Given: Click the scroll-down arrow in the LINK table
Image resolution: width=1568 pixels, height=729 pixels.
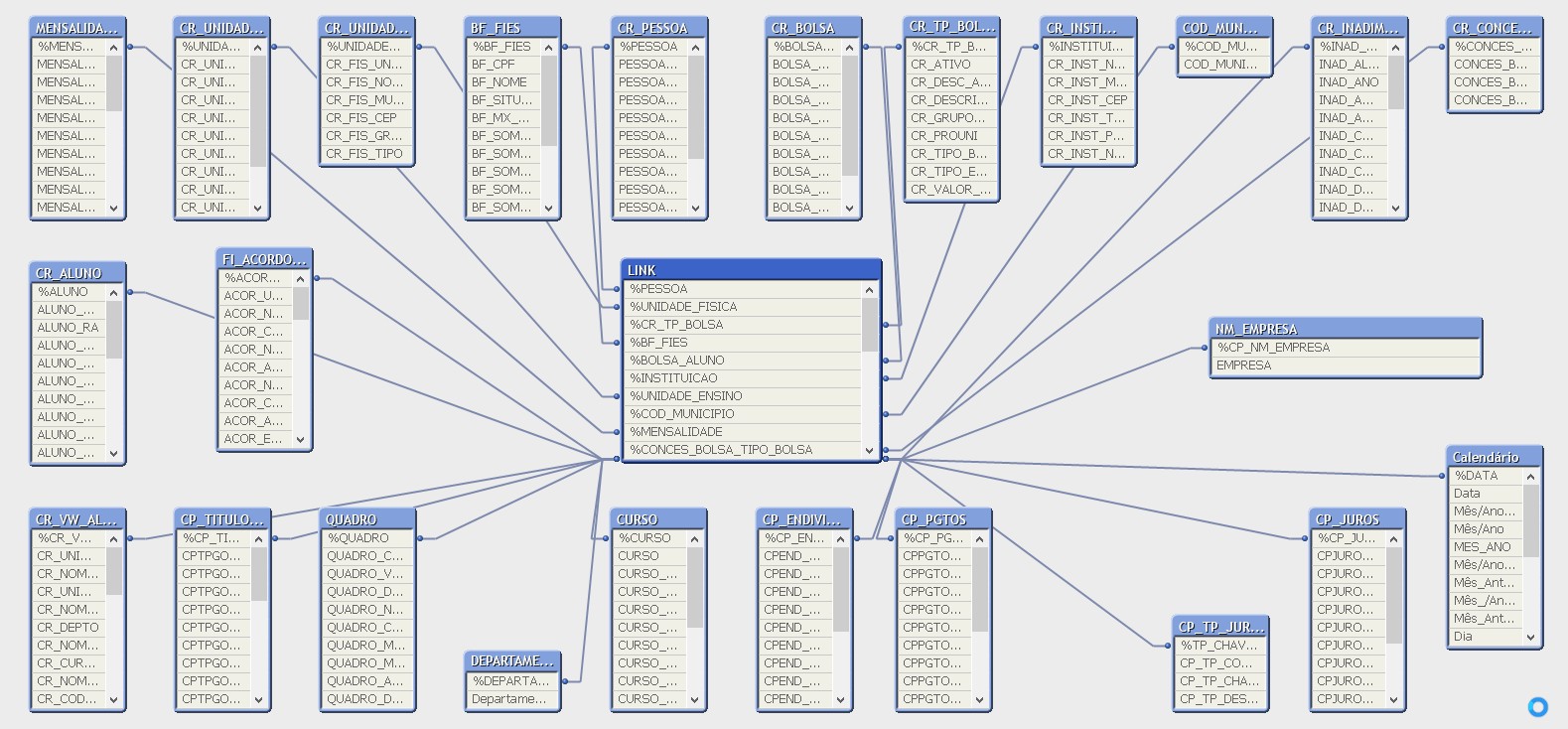Looking at the screenshot, I should (x=870, y=450).
